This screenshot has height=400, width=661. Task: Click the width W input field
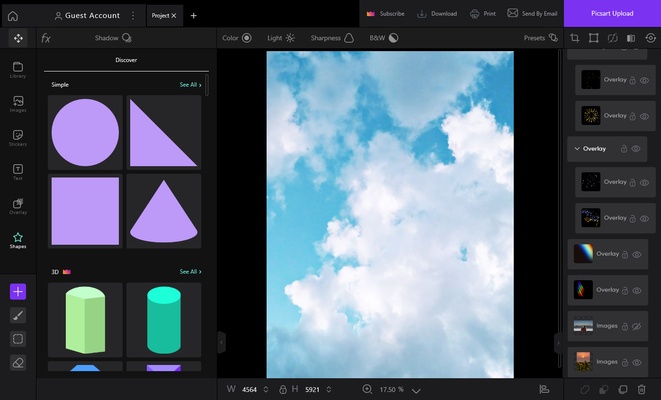coord(250,389)
